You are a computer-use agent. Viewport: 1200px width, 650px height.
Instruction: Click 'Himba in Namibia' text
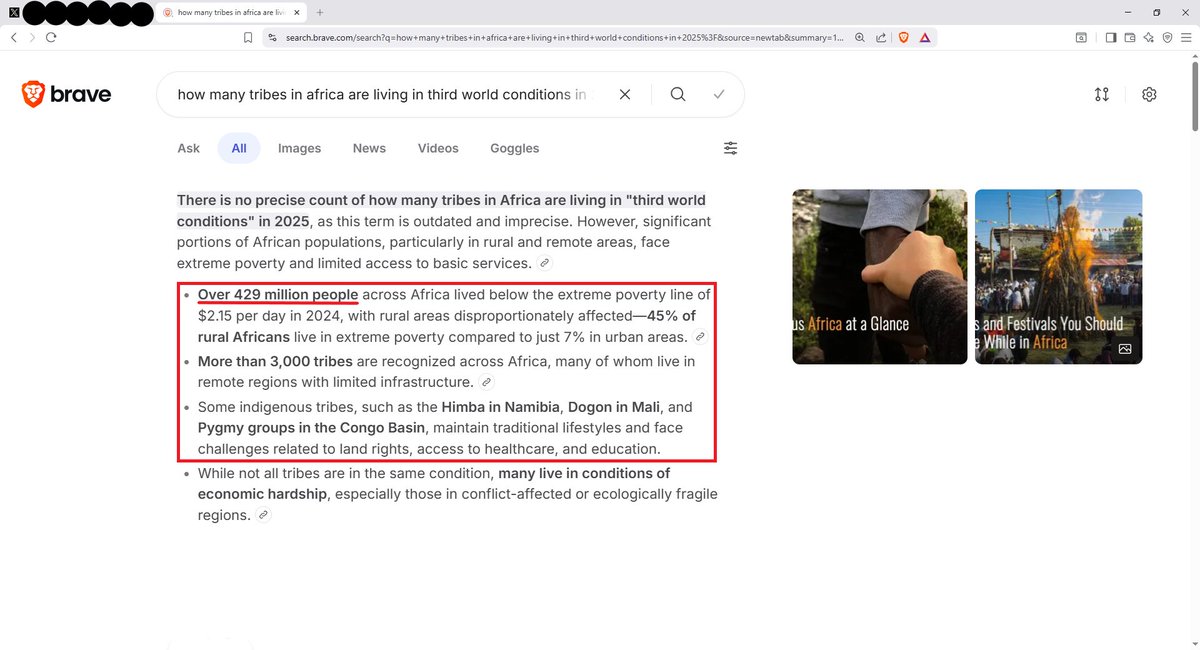[501, 407]
